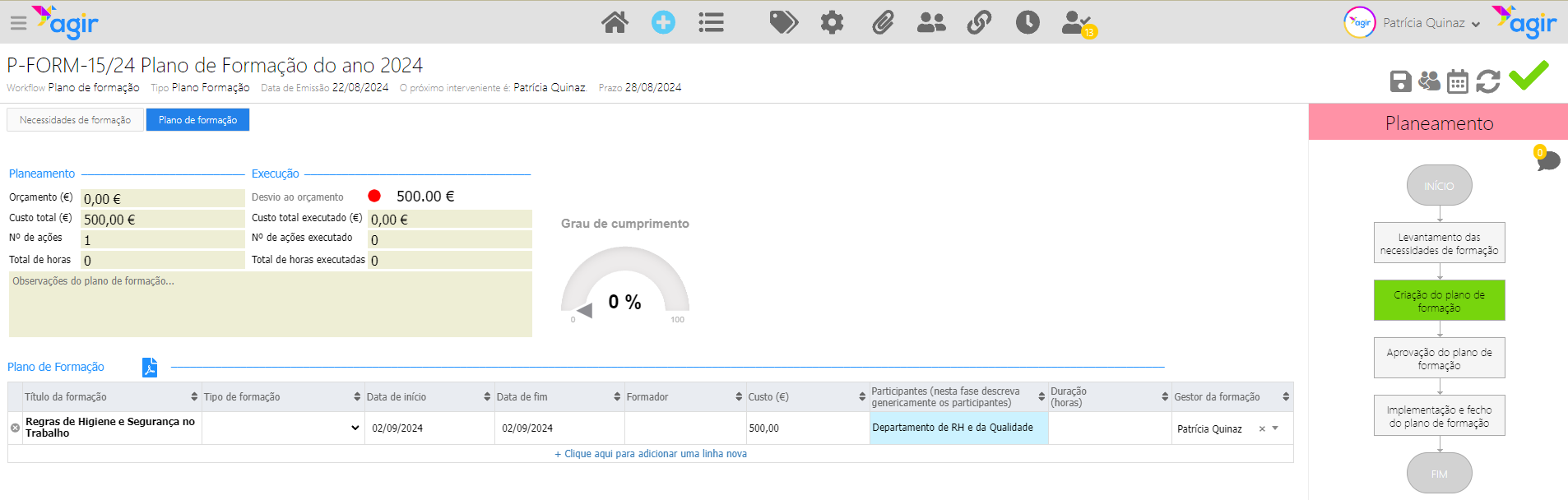1568x500 pixels.
Task: Click Implementação e fecho do plano step
Action: pyautogui.click(x=1439, y=415)
